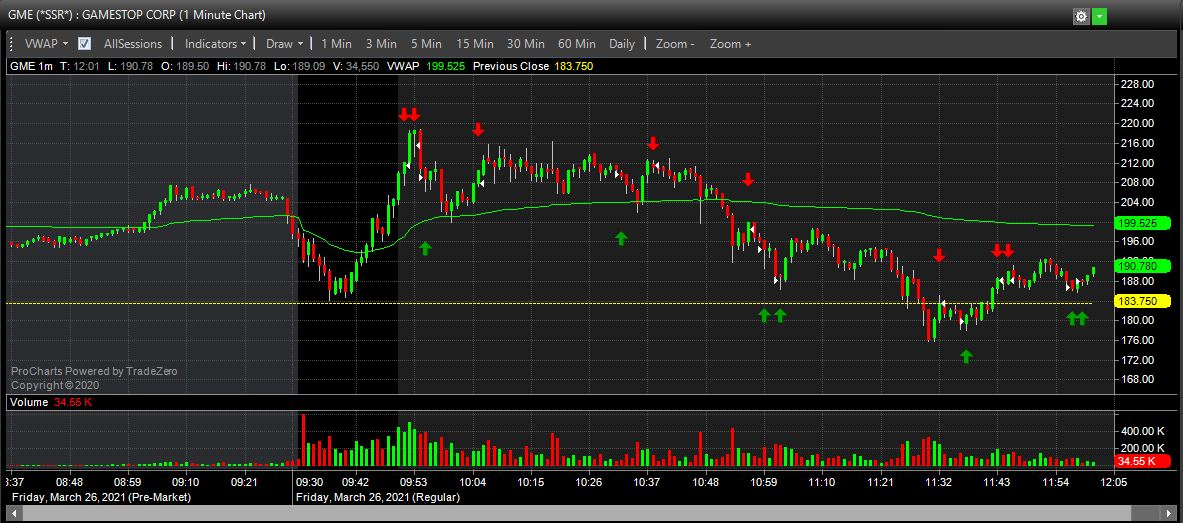Click the right arrow of horizontal scrollbar

[1171, 515]
